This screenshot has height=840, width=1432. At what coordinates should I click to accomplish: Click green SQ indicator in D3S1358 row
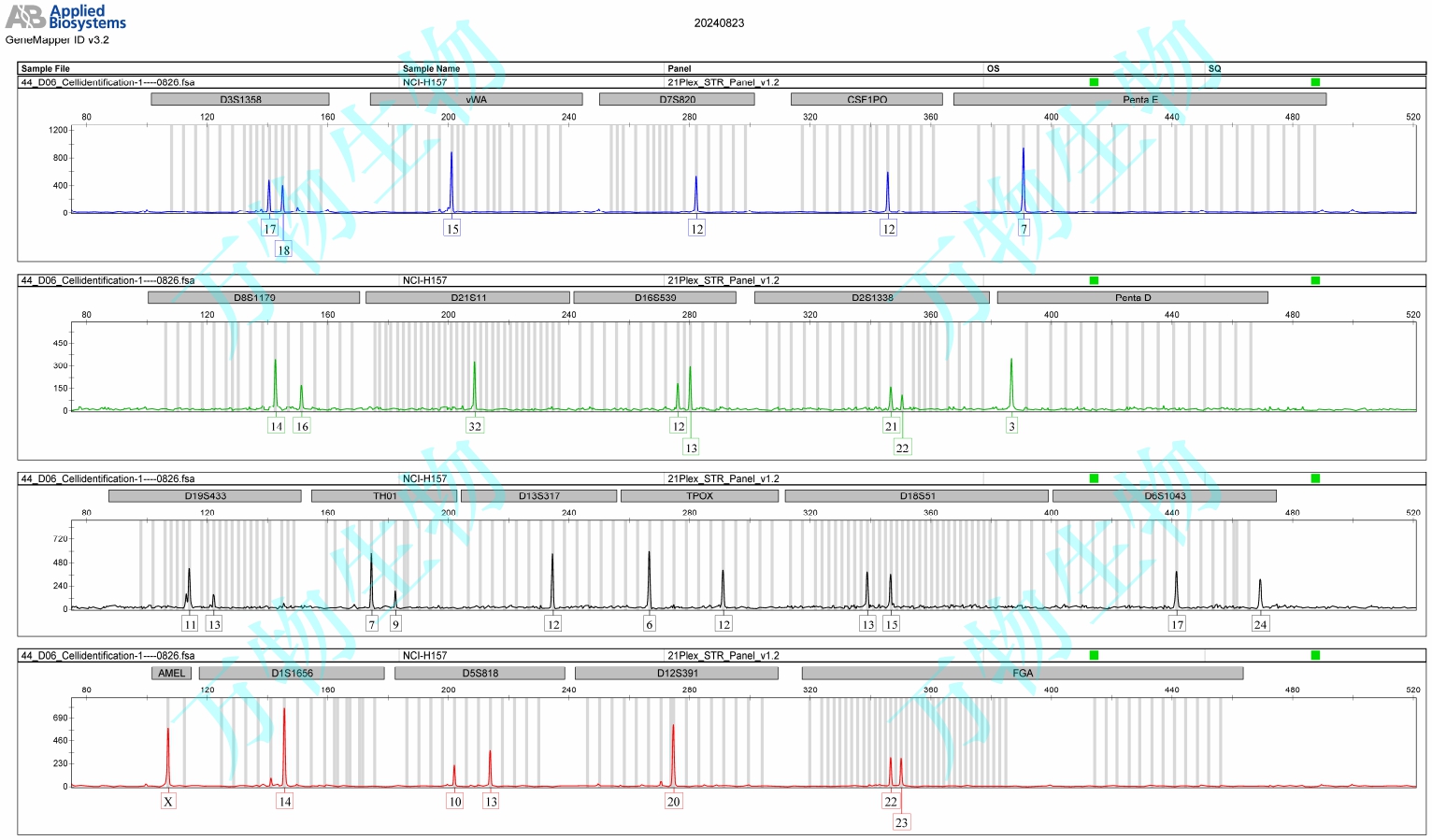[x=1315, y=82]
